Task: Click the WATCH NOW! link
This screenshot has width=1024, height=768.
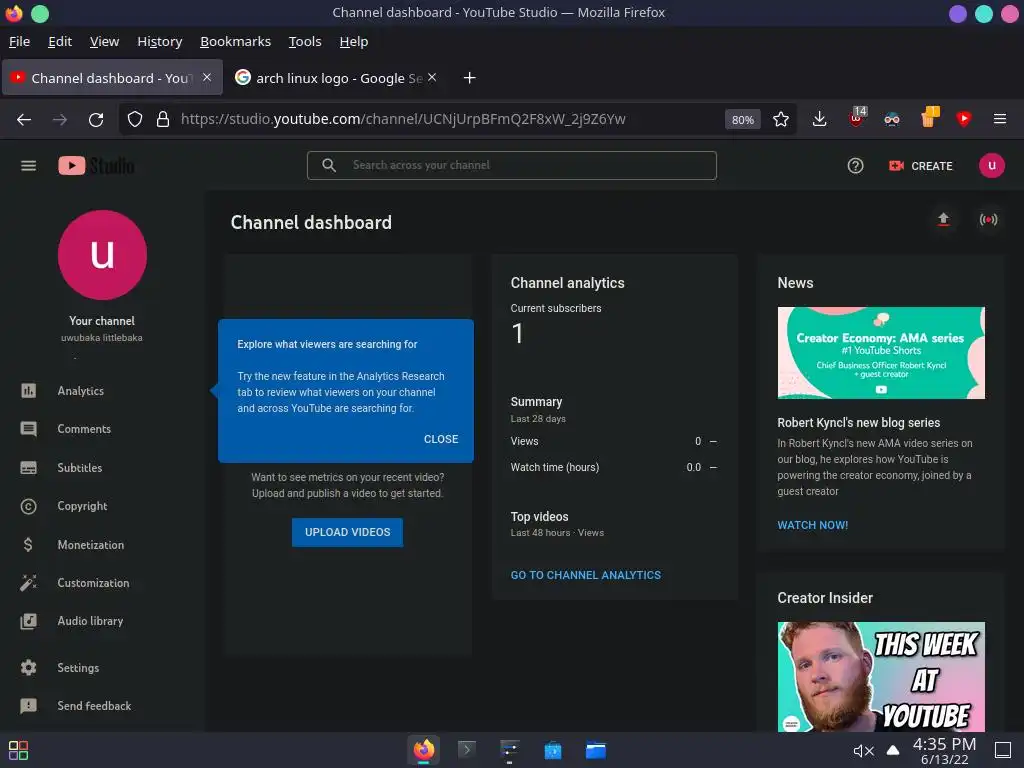Action: click(x=812, y=525)
